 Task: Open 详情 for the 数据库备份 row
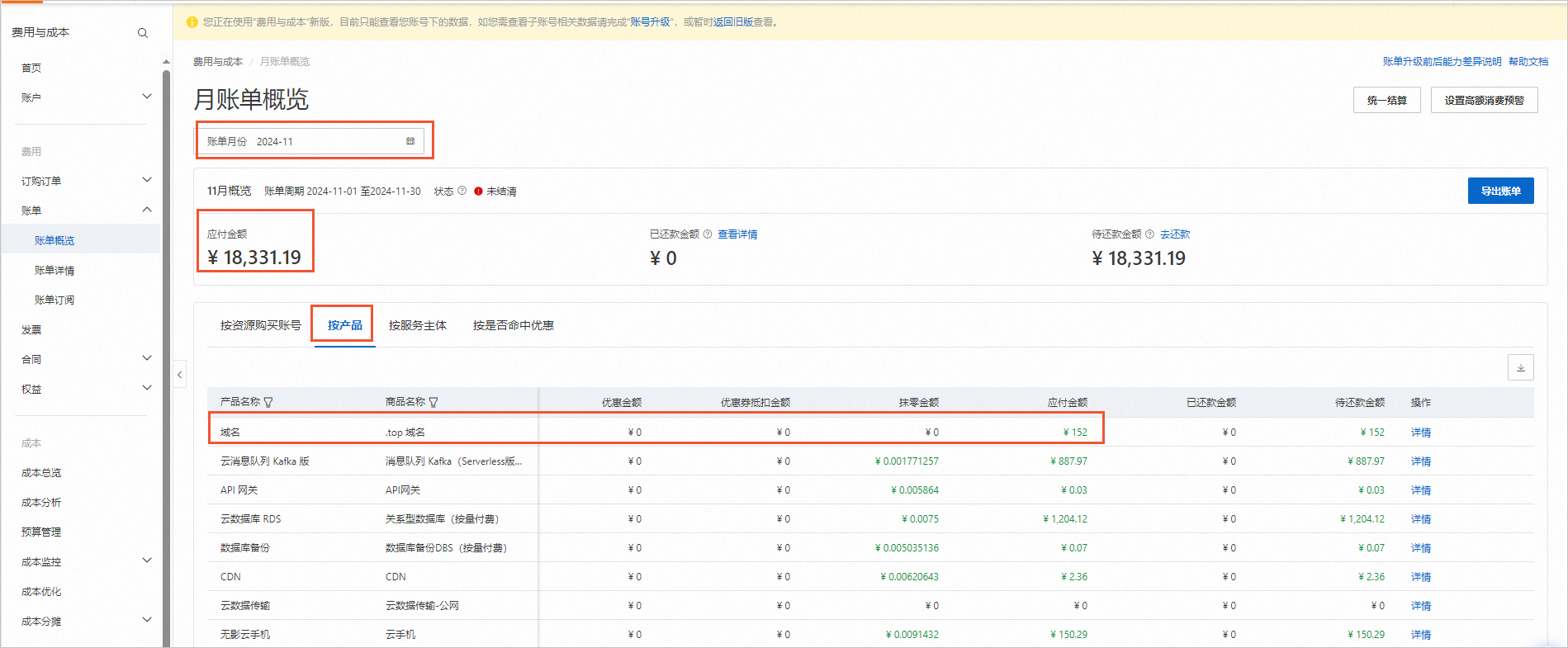pos(1421,548)
